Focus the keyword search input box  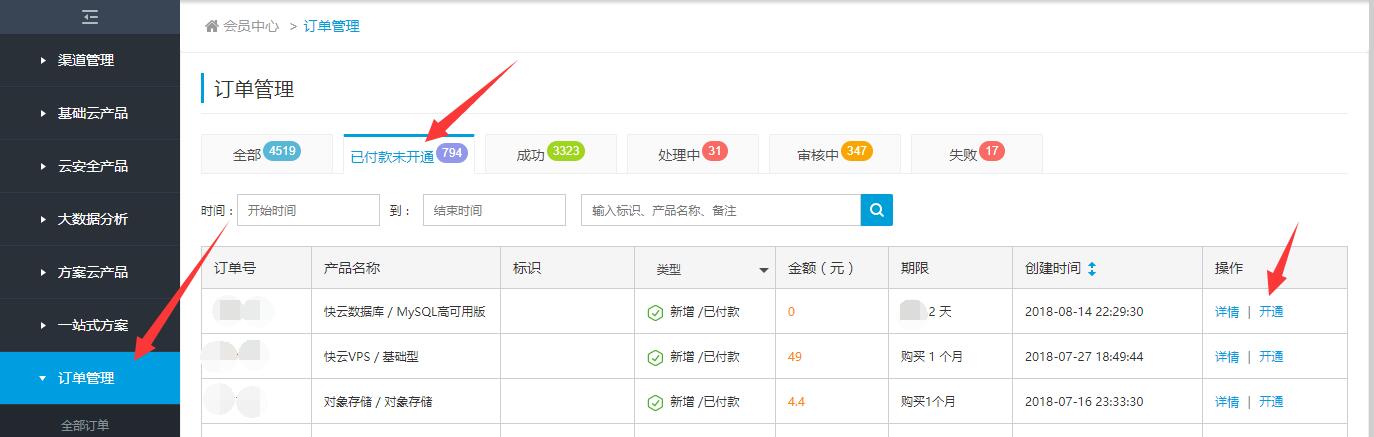click(x=720, y=211)
